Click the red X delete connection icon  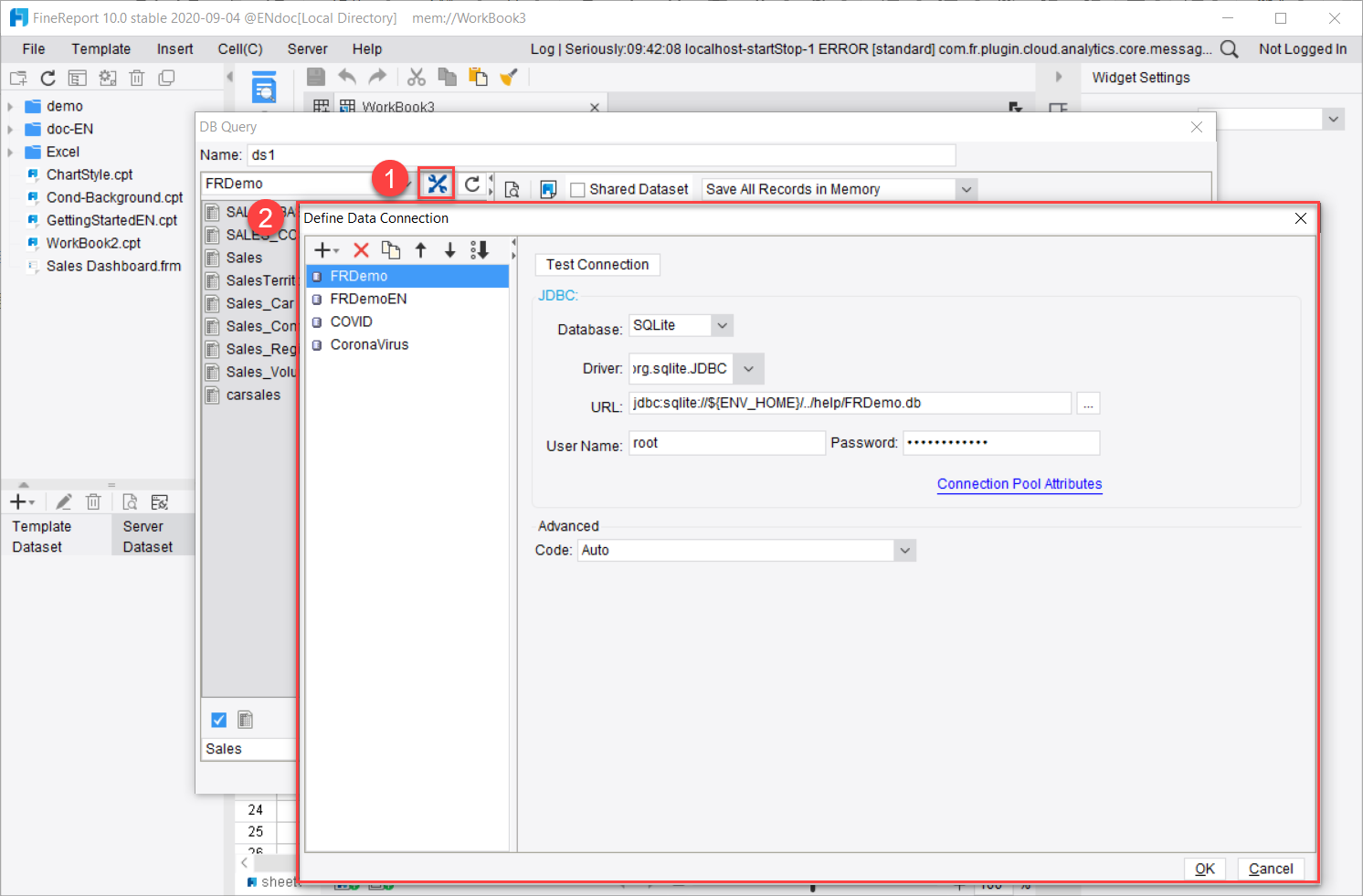[x=362, y=250]
